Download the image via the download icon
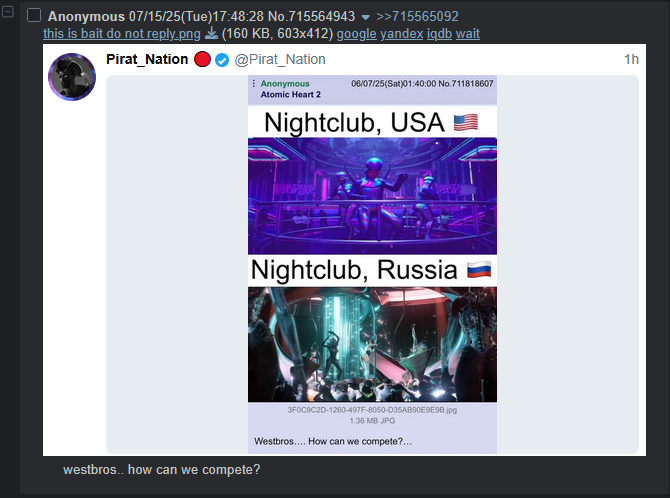This screenshot has width=670, height=498. (211, 33)
